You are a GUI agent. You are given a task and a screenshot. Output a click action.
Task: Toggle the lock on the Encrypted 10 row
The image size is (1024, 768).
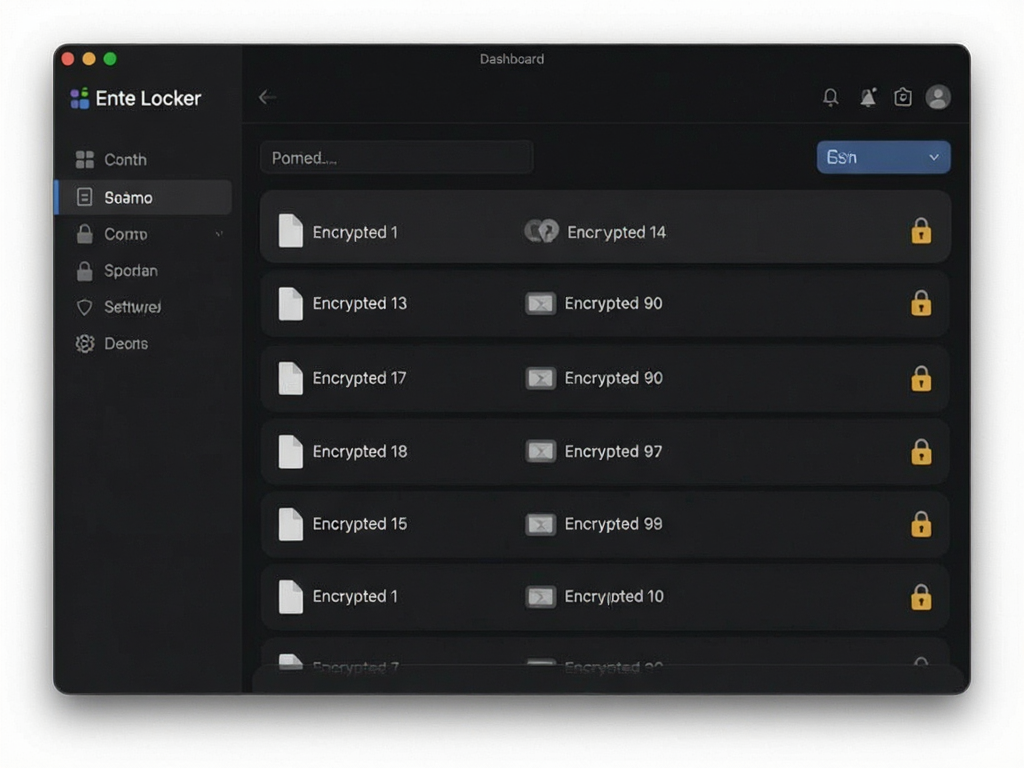click(921, 596)
